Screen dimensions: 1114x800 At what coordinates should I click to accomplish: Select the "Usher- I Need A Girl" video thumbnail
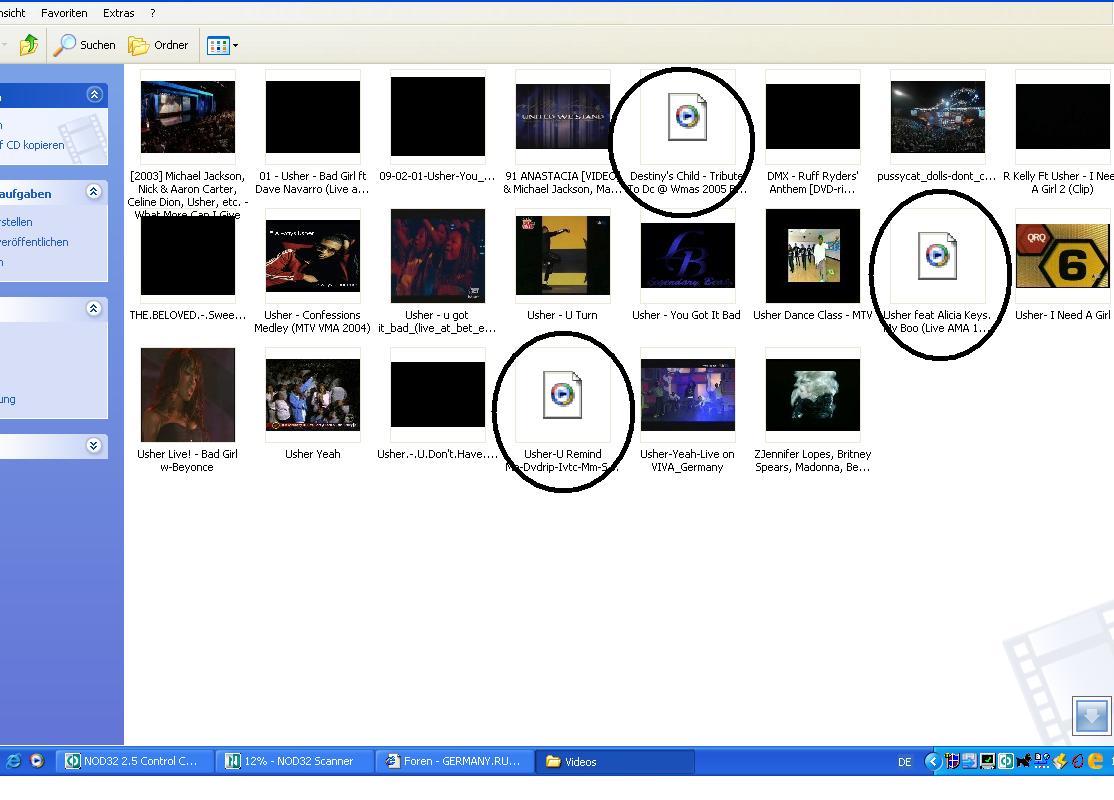pyautogui.click(x=1063, y=256)
